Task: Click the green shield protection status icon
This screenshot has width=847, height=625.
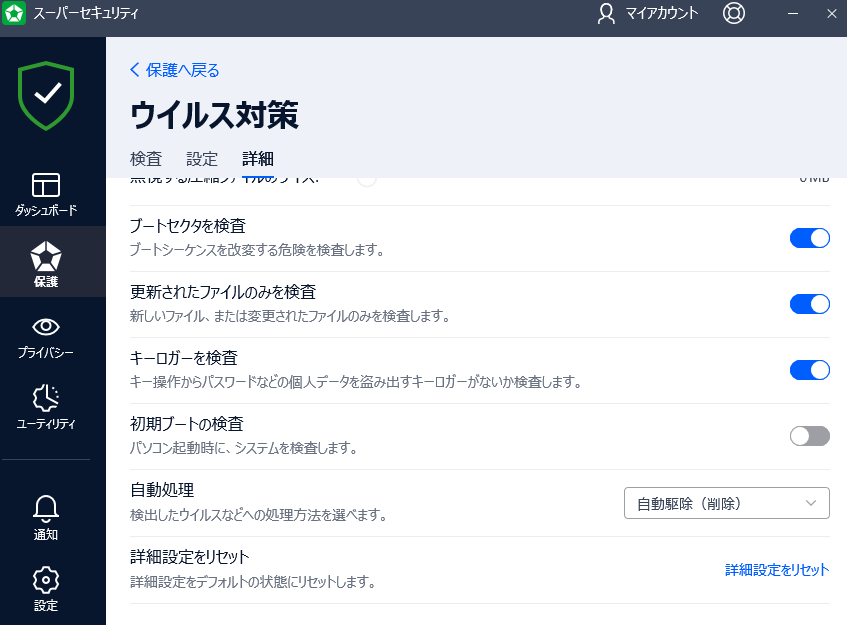Action: (46, 96)
